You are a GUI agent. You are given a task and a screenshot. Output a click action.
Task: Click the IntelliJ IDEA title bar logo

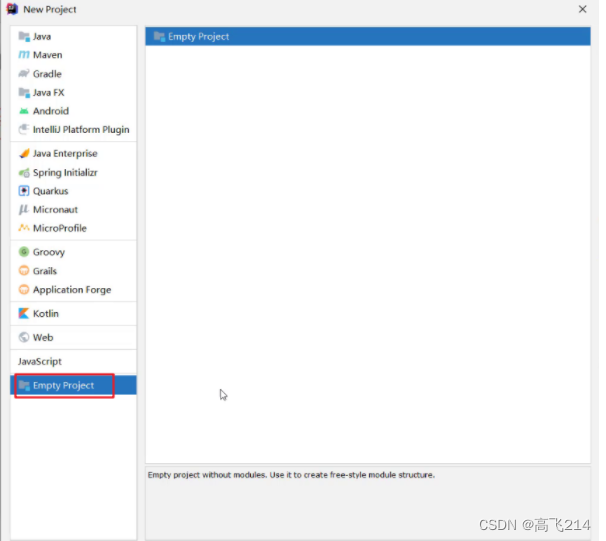coord(12,9)
